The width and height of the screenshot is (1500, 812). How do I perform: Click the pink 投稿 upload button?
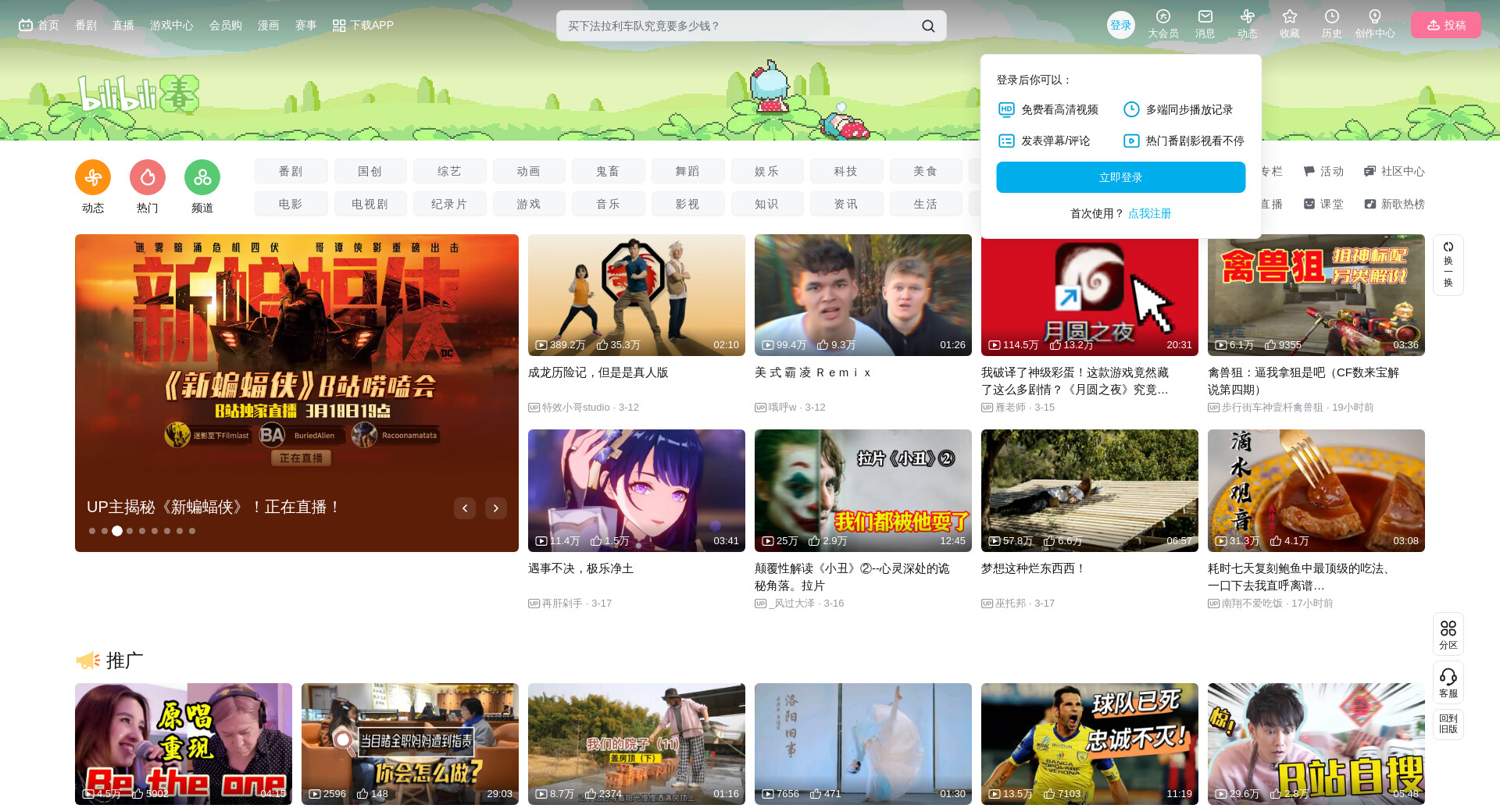pyautogui.click(x=1446, y=25)
